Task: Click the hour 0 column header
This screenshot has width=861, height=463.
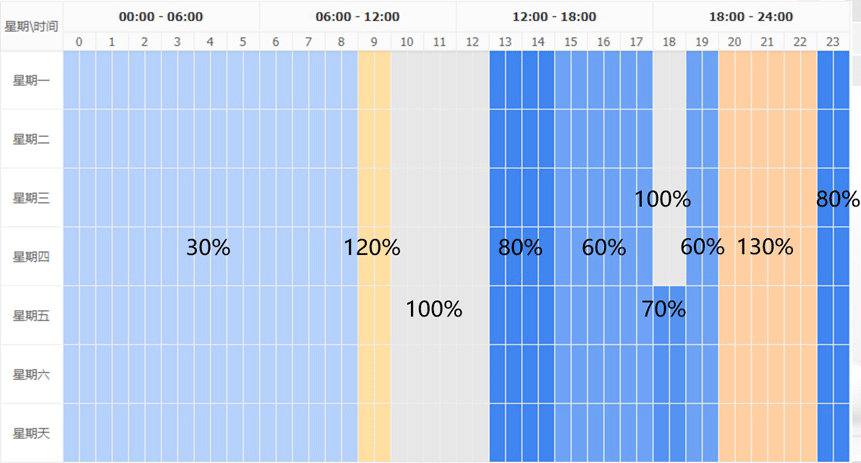Action: click(79, 41)
